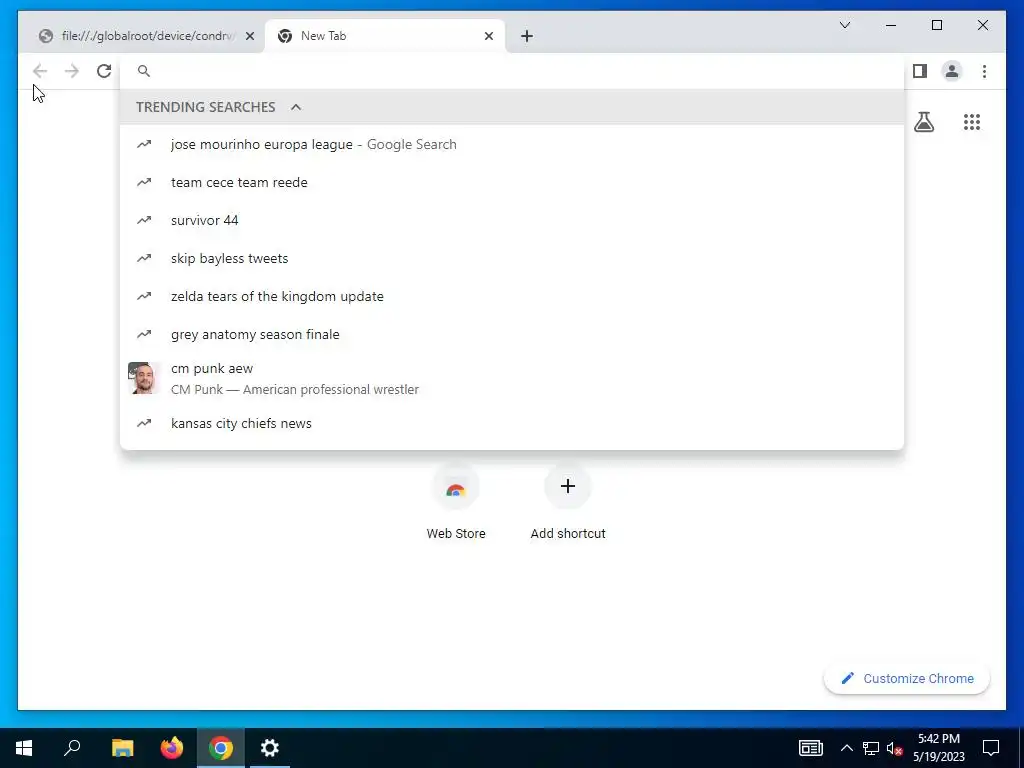Click the forward navigation arrow
The width and height of the screenshot is (1024, 768).
pos(72,71)
